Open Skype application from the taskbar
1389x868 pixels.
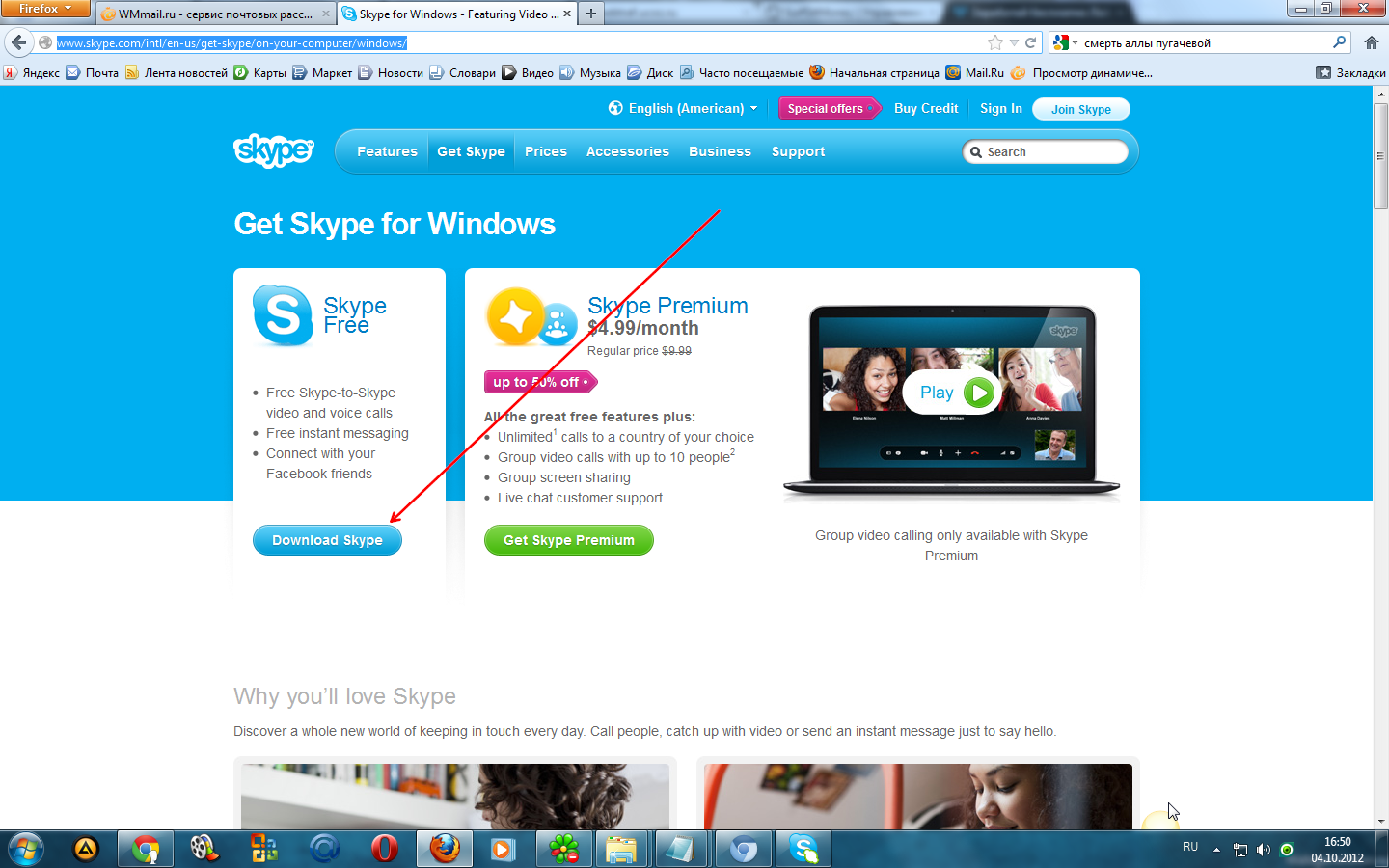803,850
